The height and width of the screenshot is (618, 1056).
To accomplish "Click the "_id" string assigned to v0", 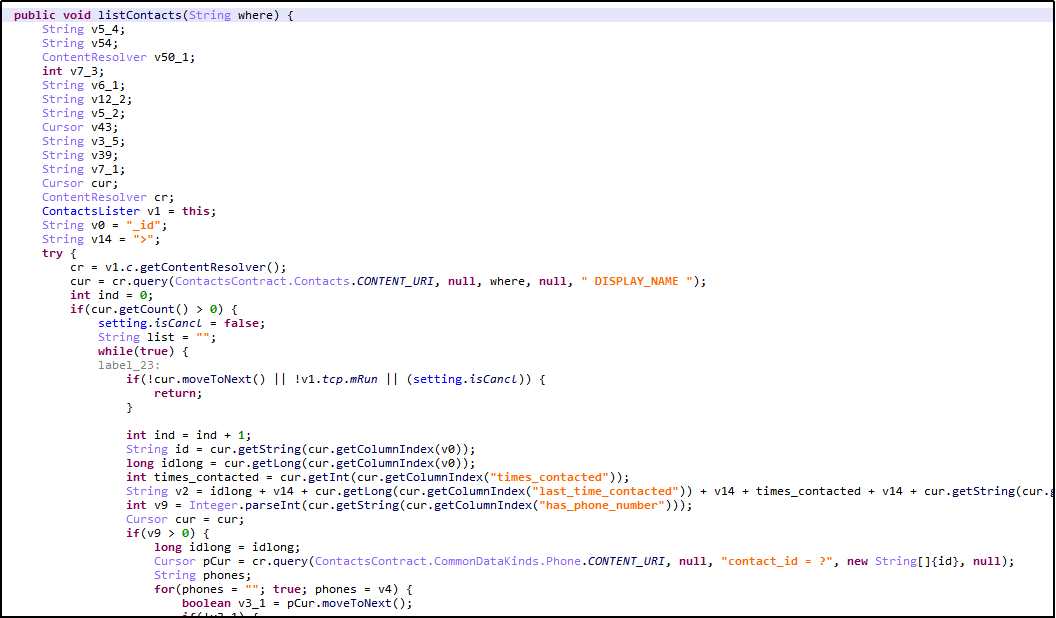I will [147, 225].
